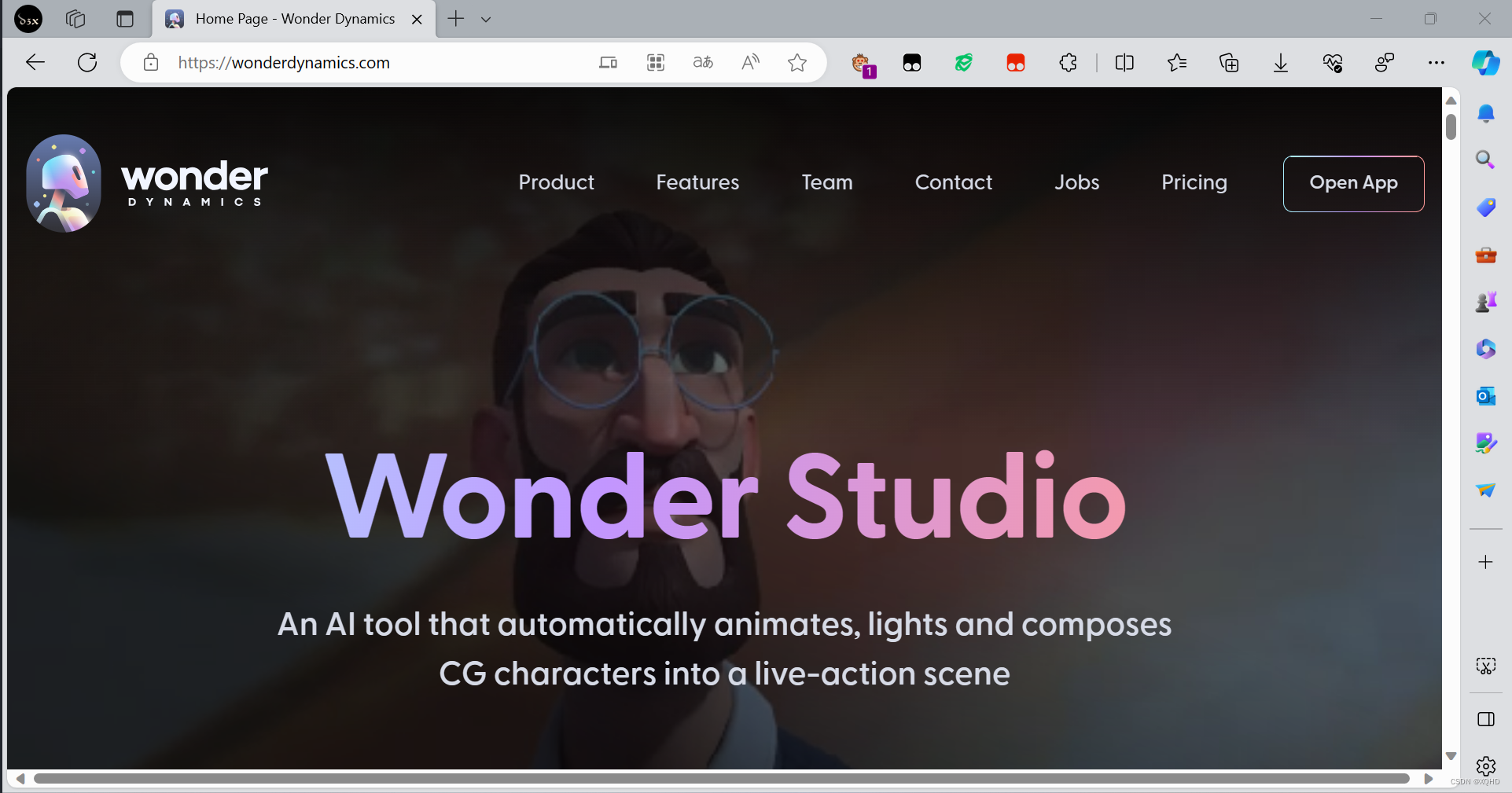Toggle vertical tabs button
Viewport: 1512px width, 793px height.
125,19
